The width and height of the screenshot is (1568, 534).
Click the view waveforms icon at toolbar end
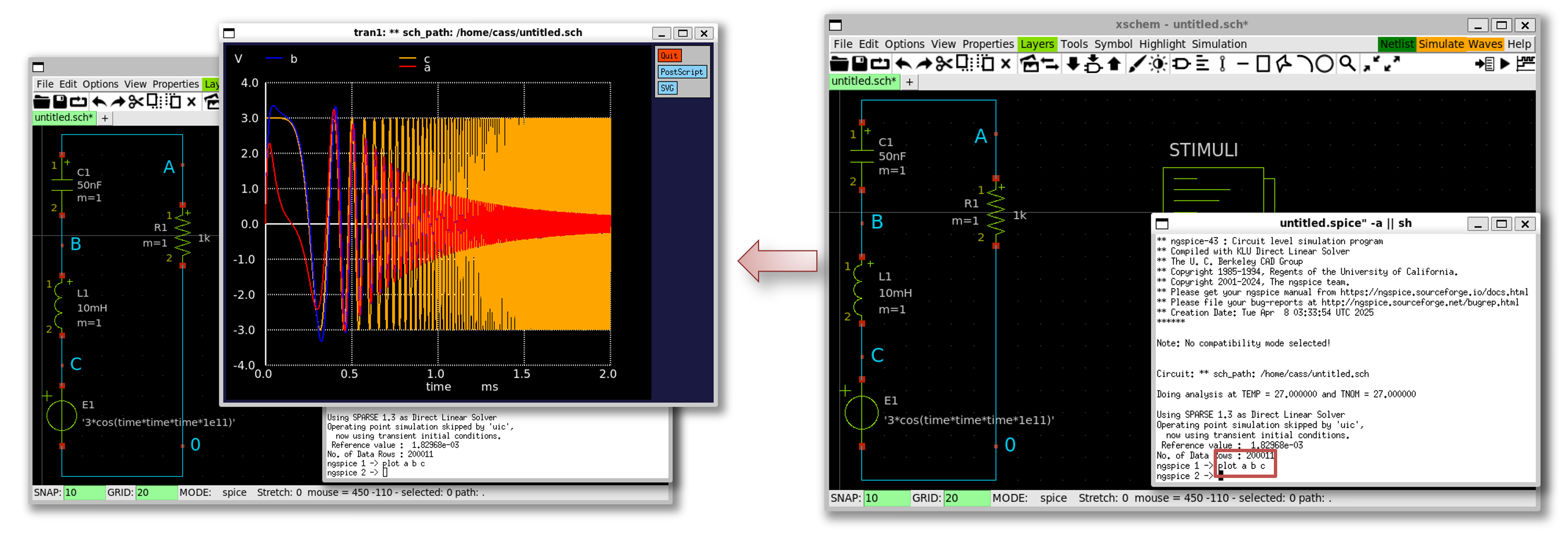click(x=1525, y=64)
